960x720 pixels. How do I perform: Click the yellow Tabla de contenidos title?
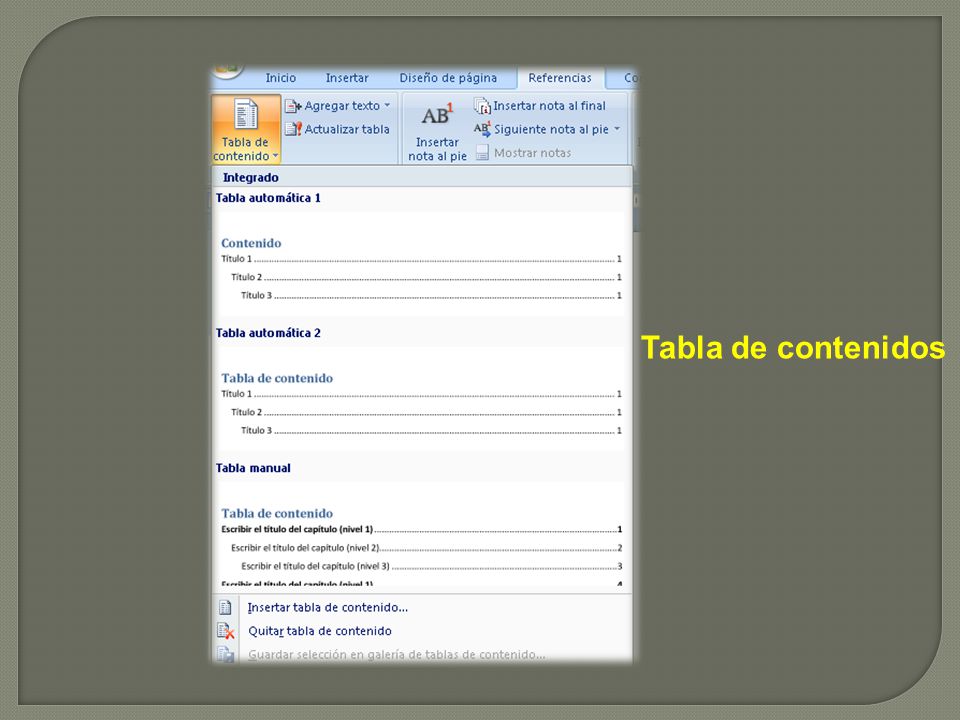[793, 347]
